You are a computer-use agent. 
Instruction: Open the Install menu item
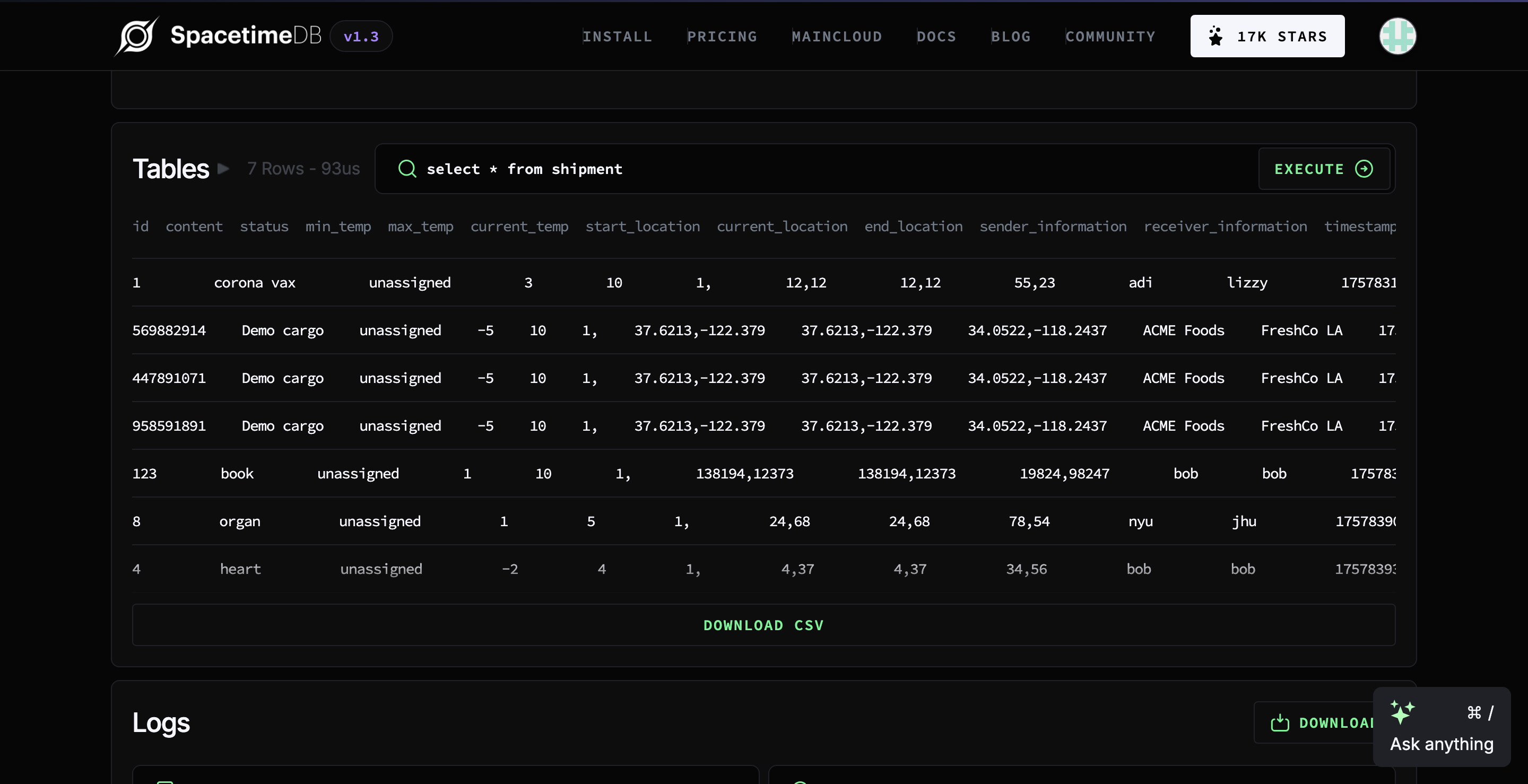point(617,36)
